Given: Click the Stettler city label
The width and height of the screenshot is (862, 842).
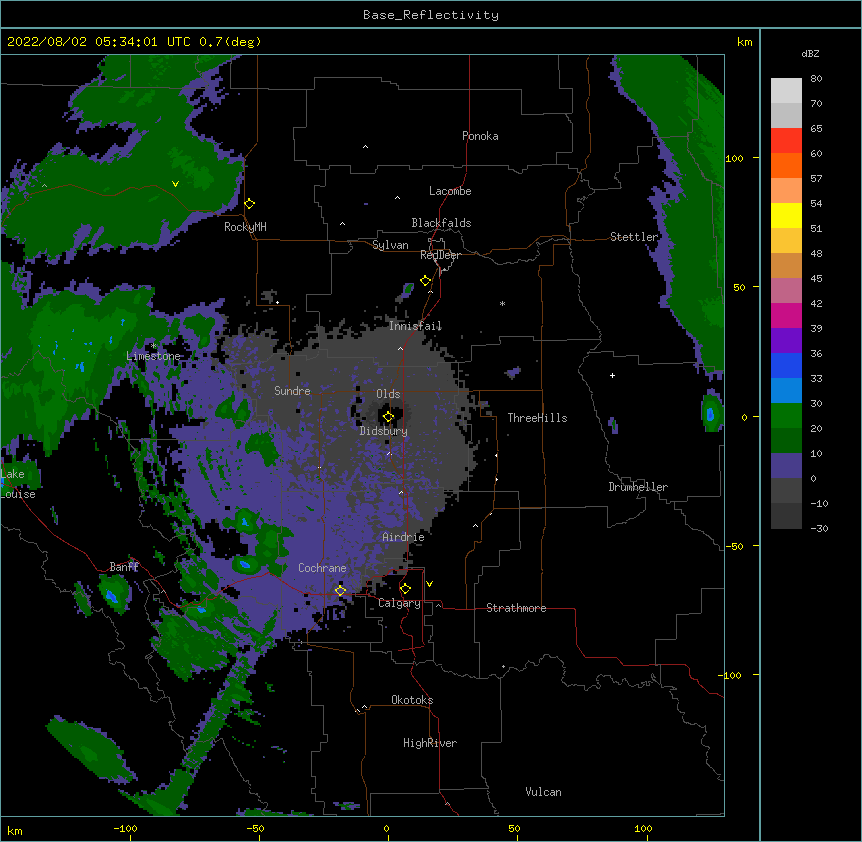Looking at the screenshot, I should tap(634, 237).
